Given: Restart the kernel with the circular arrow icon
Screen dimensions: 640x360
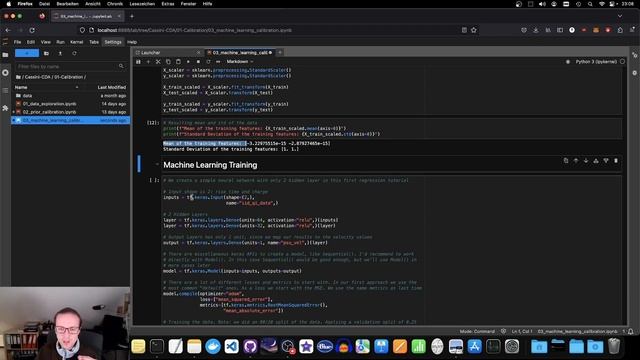Looking at the screenshot, I should click(x=208, y=62).
